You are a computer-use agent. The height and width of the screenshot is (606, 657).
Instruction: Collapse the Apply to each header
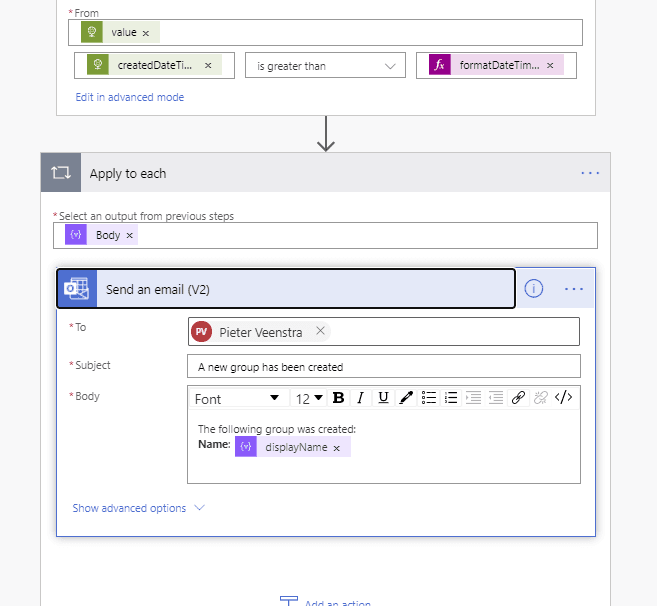pyautogui.click(x=326, y=173)
